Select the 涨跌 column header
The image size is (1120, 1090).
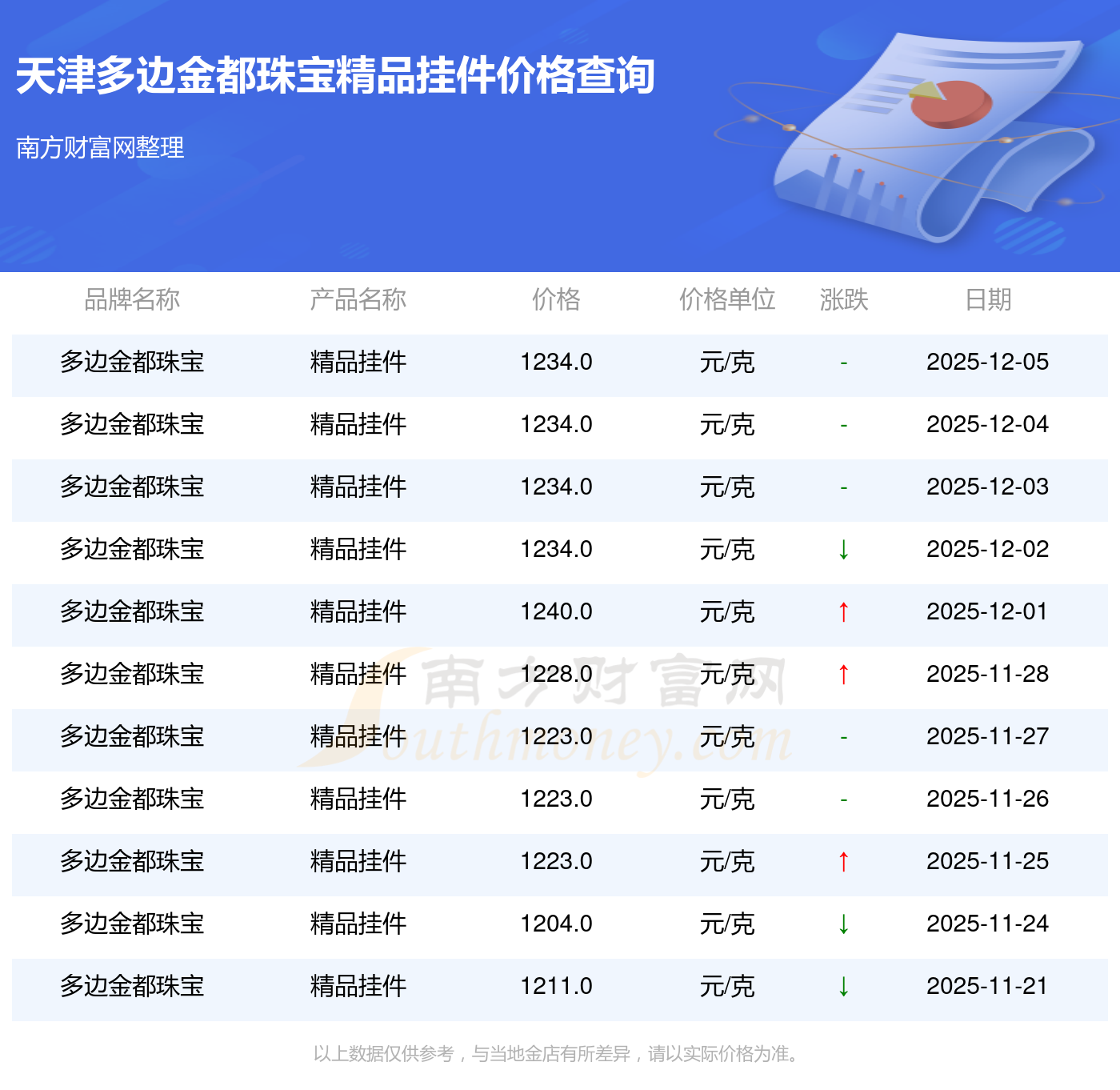tap(843, 299)
